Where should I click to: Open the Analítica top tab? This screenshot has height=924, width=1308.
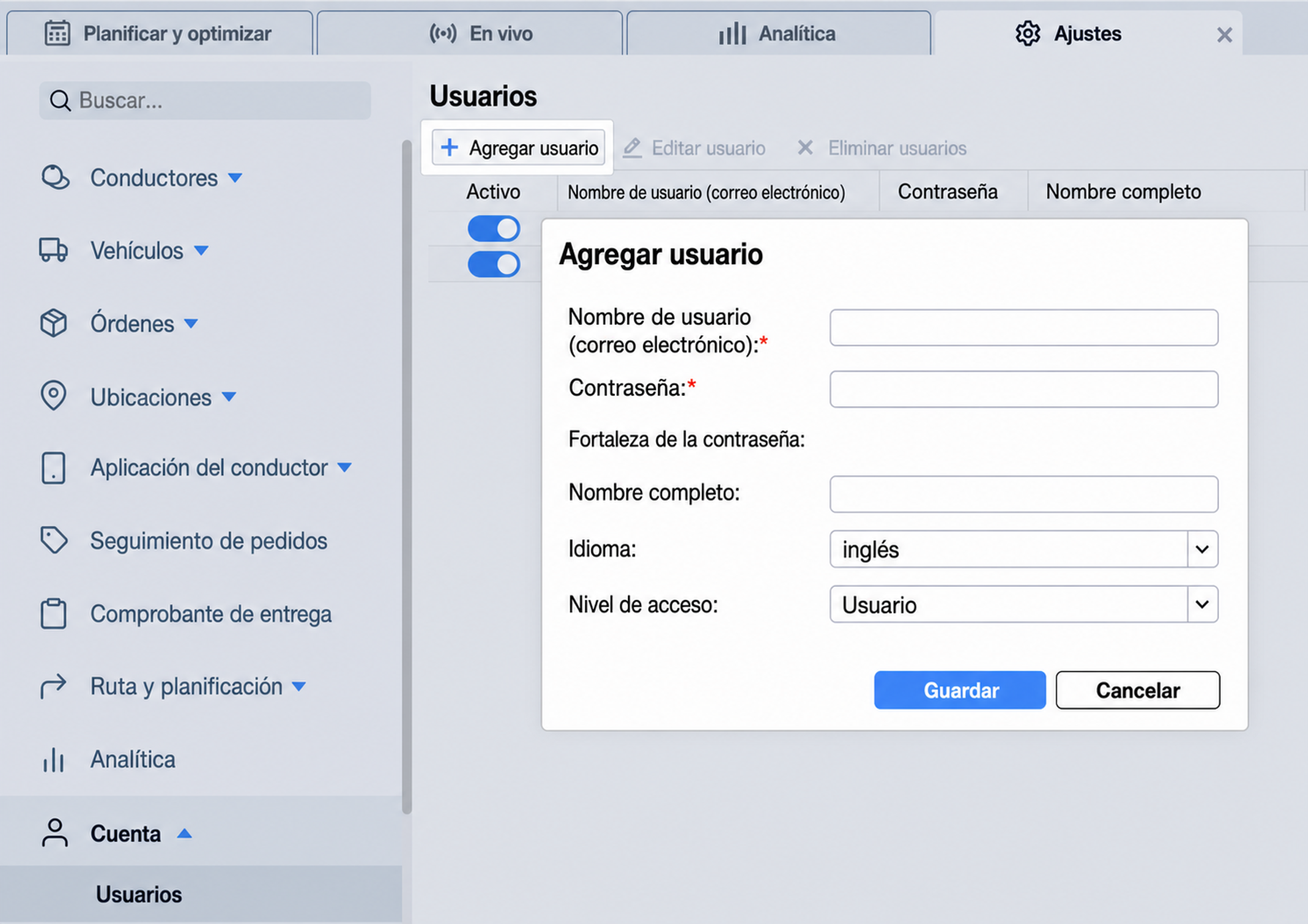click(779, 33)
